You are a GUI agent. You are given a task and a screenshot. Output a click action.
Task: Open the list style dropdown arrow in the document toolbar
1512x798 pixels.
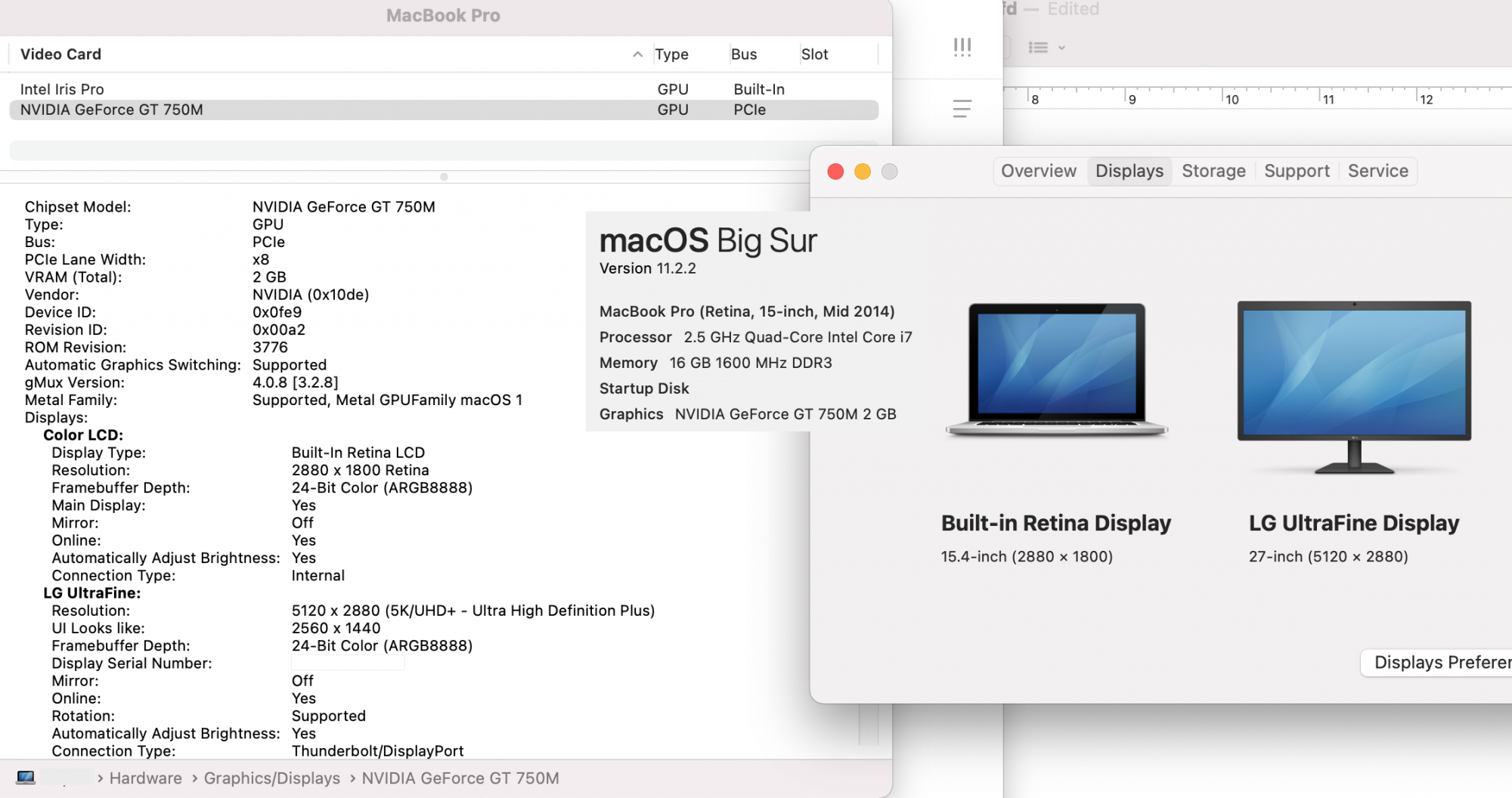click(x=1061, y=48)
